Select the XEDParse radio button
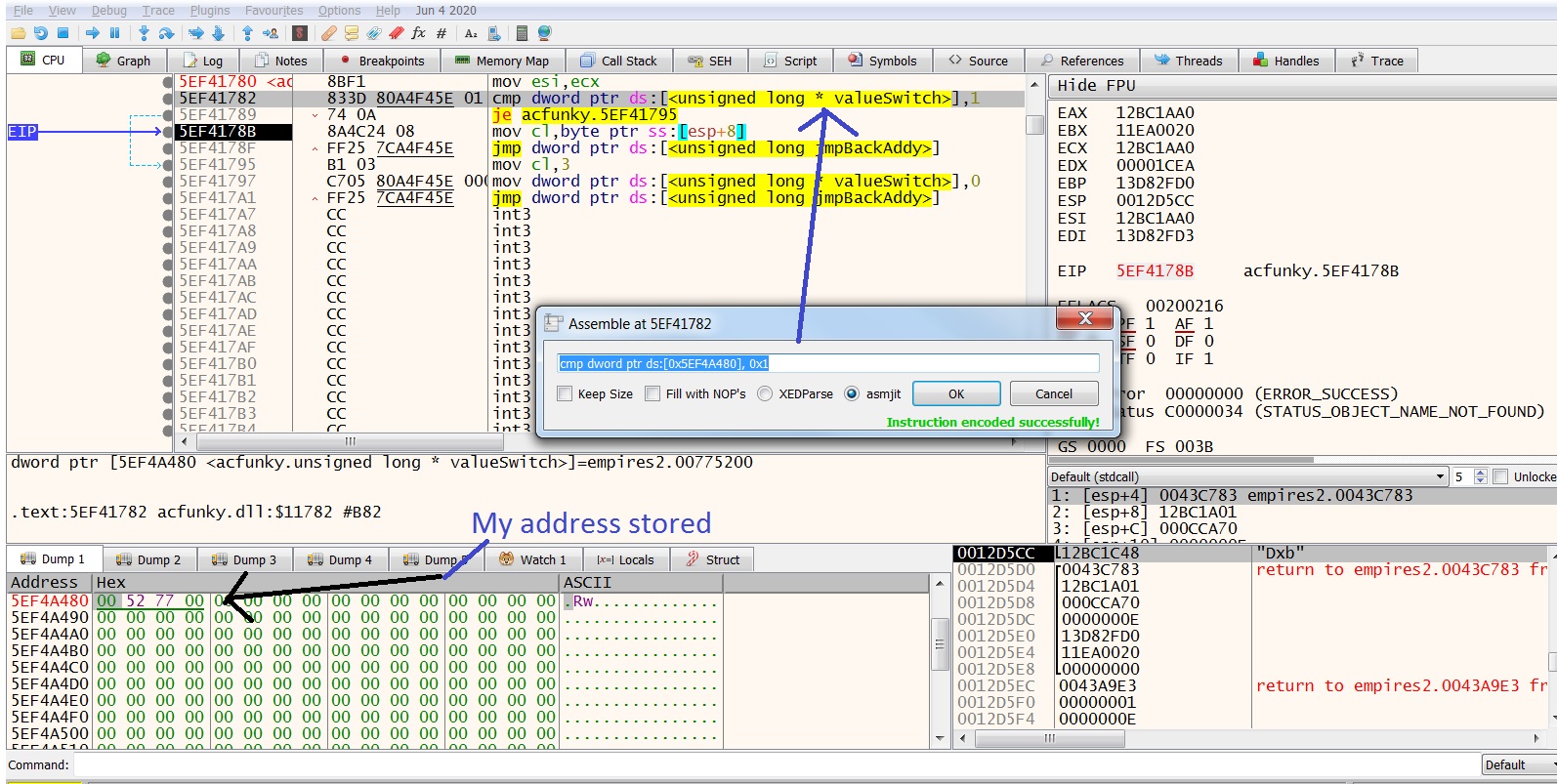 [x=765, y=393]
